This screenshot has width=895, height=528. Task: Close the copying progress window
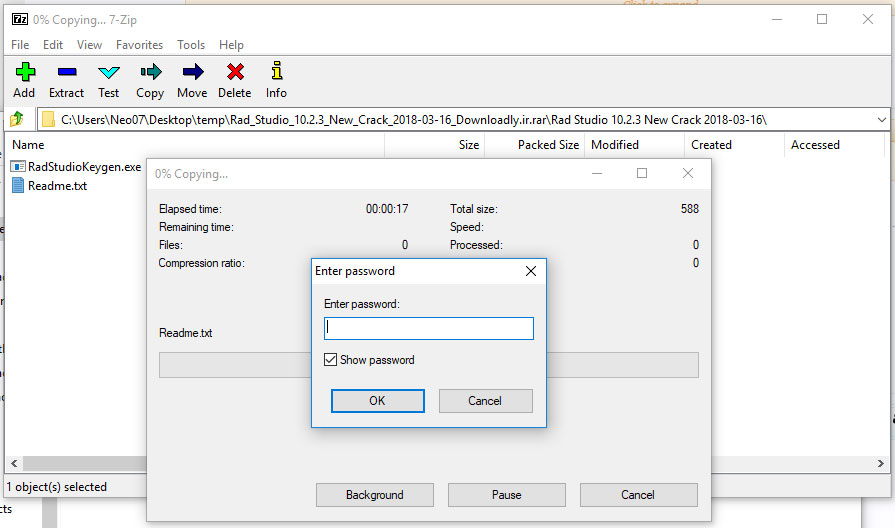click(x=688, y=173)
